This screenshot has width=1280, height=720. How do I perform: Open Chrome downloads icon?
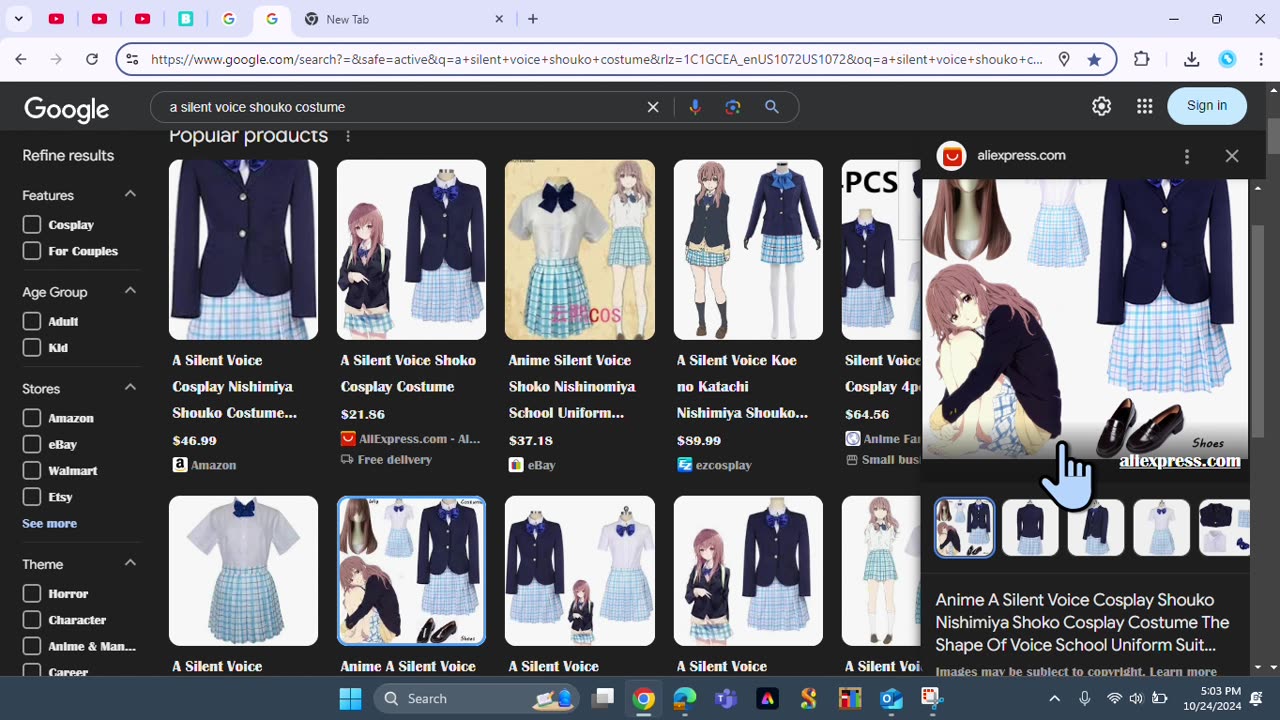click(1191, 60)
